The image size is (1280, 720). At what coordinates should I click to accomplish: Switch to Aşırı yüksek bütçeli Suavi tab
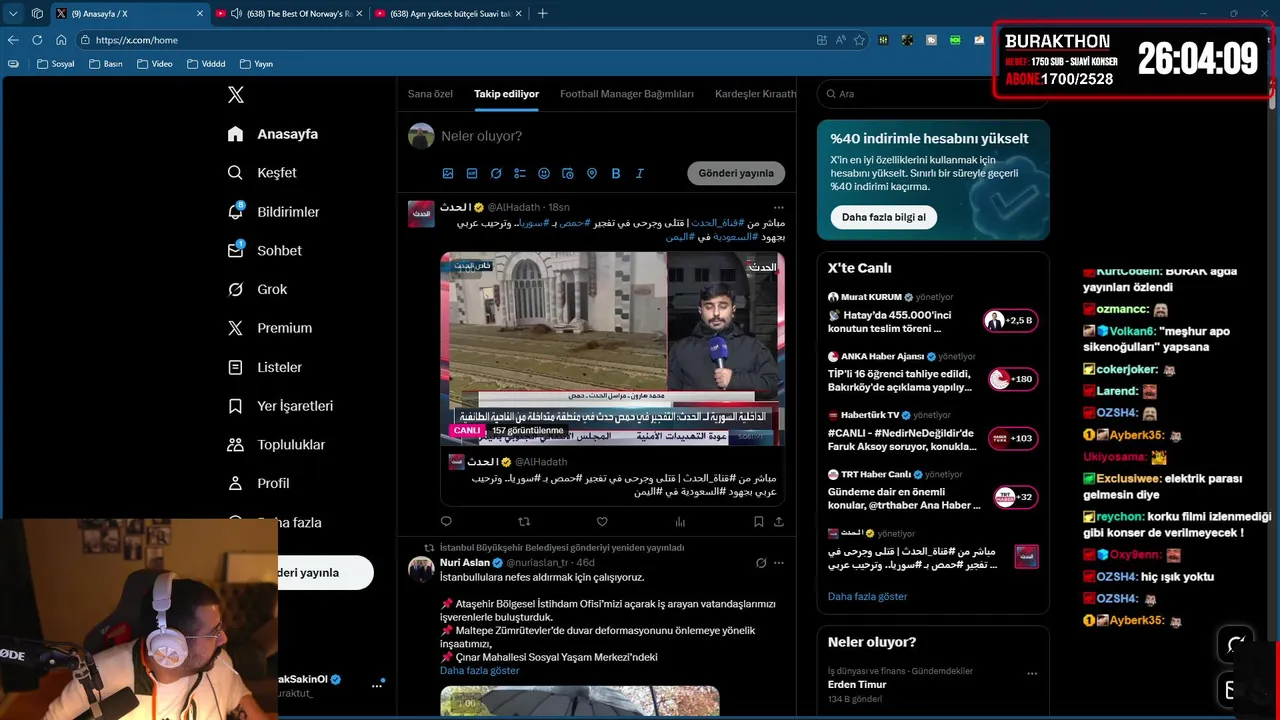click(x=448, y=13)
